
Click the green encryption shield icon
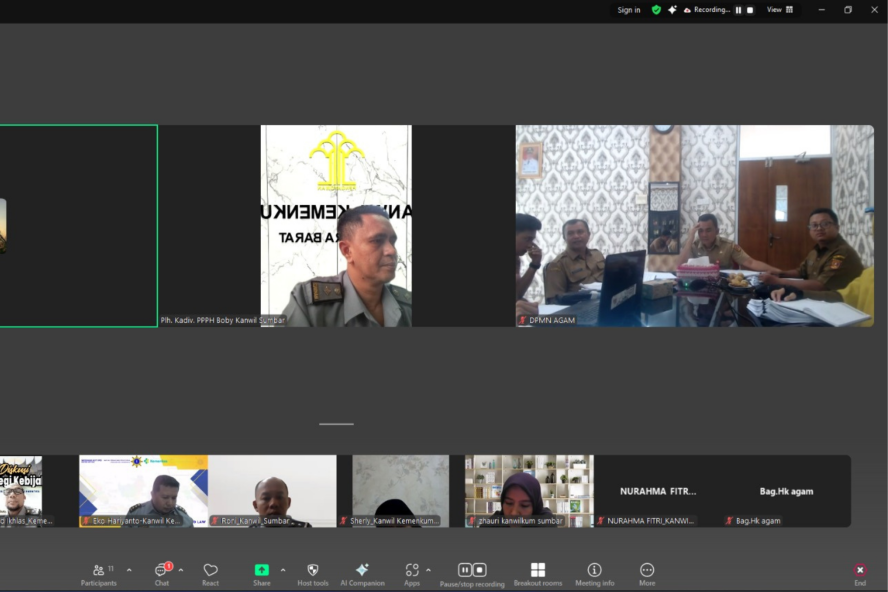656,10
